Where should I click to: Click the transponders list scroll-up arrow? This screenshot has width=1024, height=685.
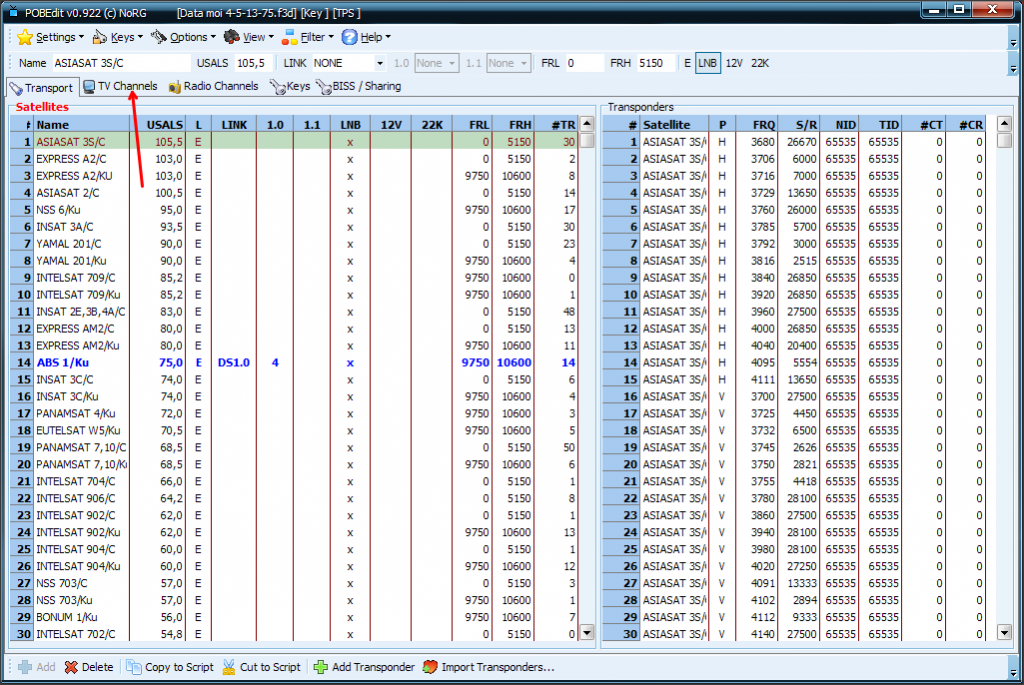[1004, 124]
